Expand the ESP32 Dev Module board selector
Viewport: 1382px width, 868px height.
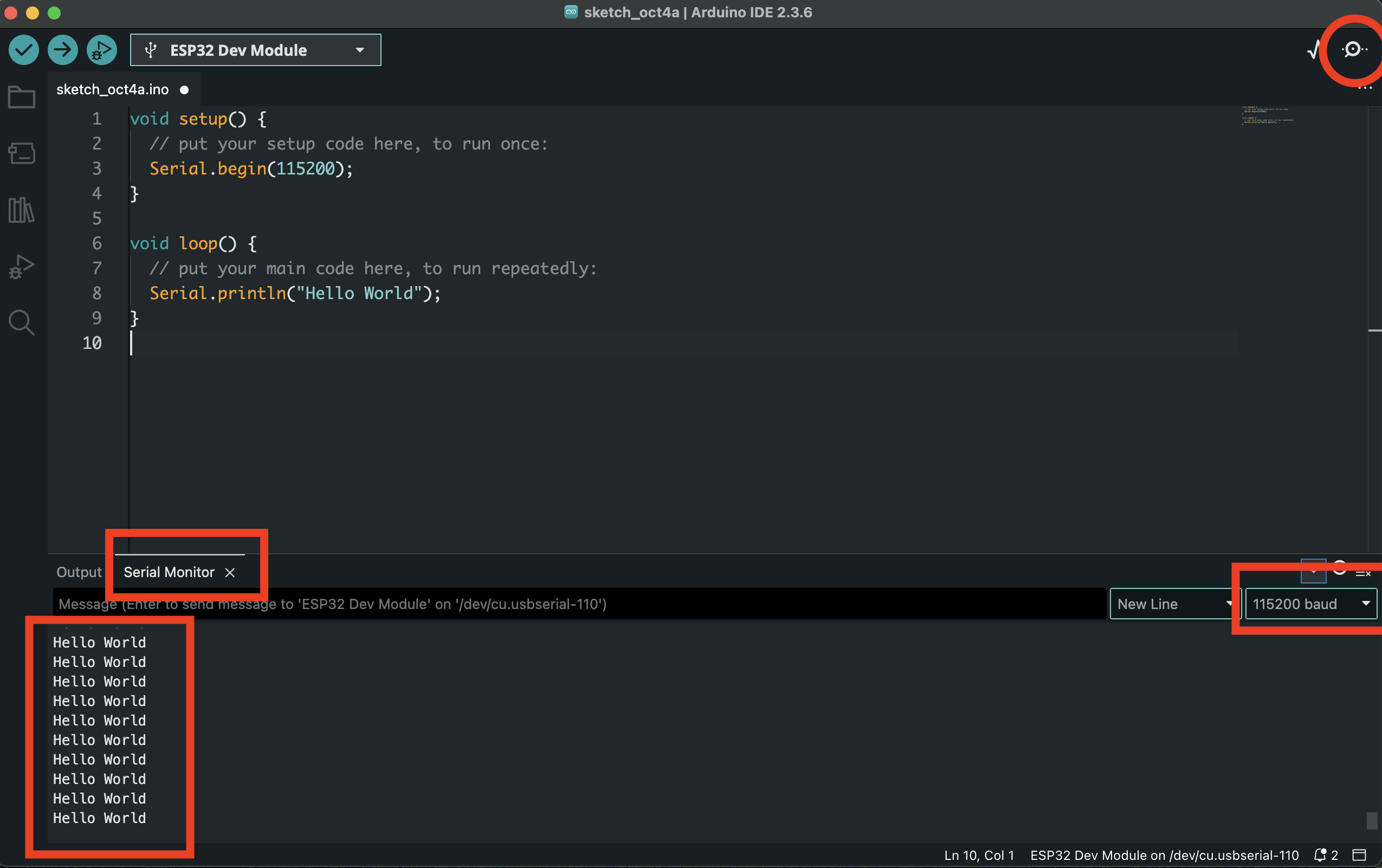coord(255,50)
